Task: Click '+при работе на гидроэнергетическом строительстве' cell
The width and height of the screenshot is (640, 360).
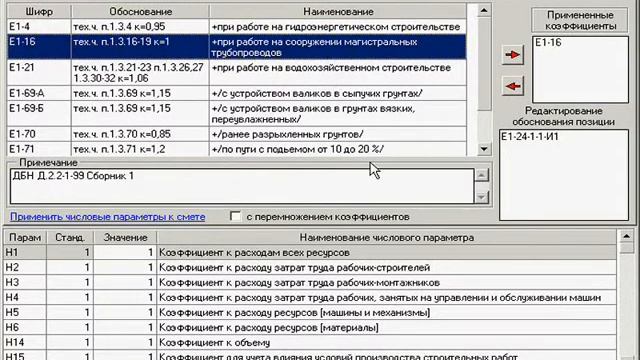Action: pos(338,27)
